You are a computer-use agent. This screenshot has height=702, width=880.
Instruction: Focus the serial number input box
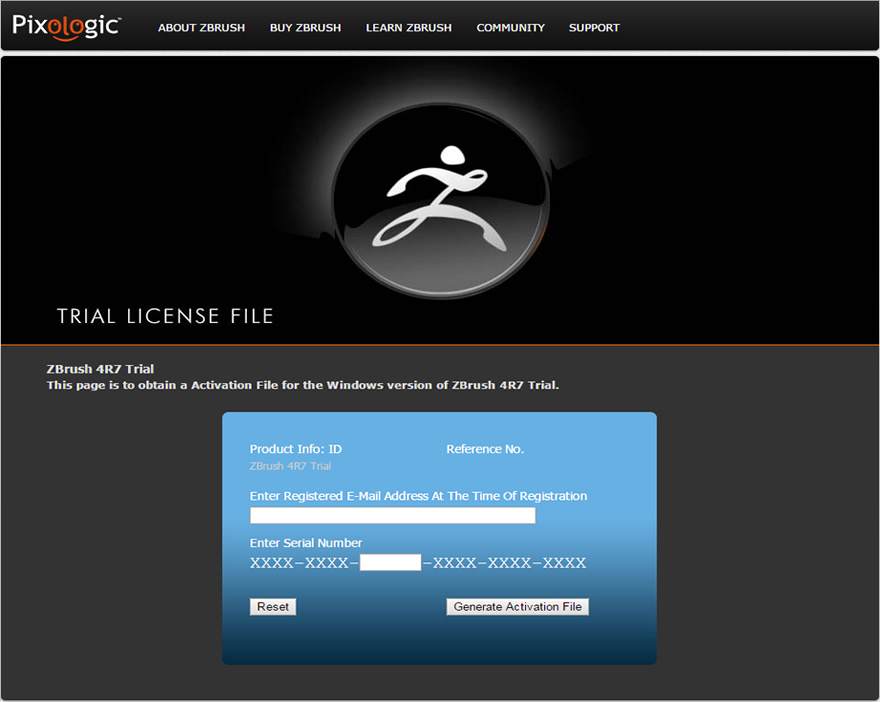[390, 562]
